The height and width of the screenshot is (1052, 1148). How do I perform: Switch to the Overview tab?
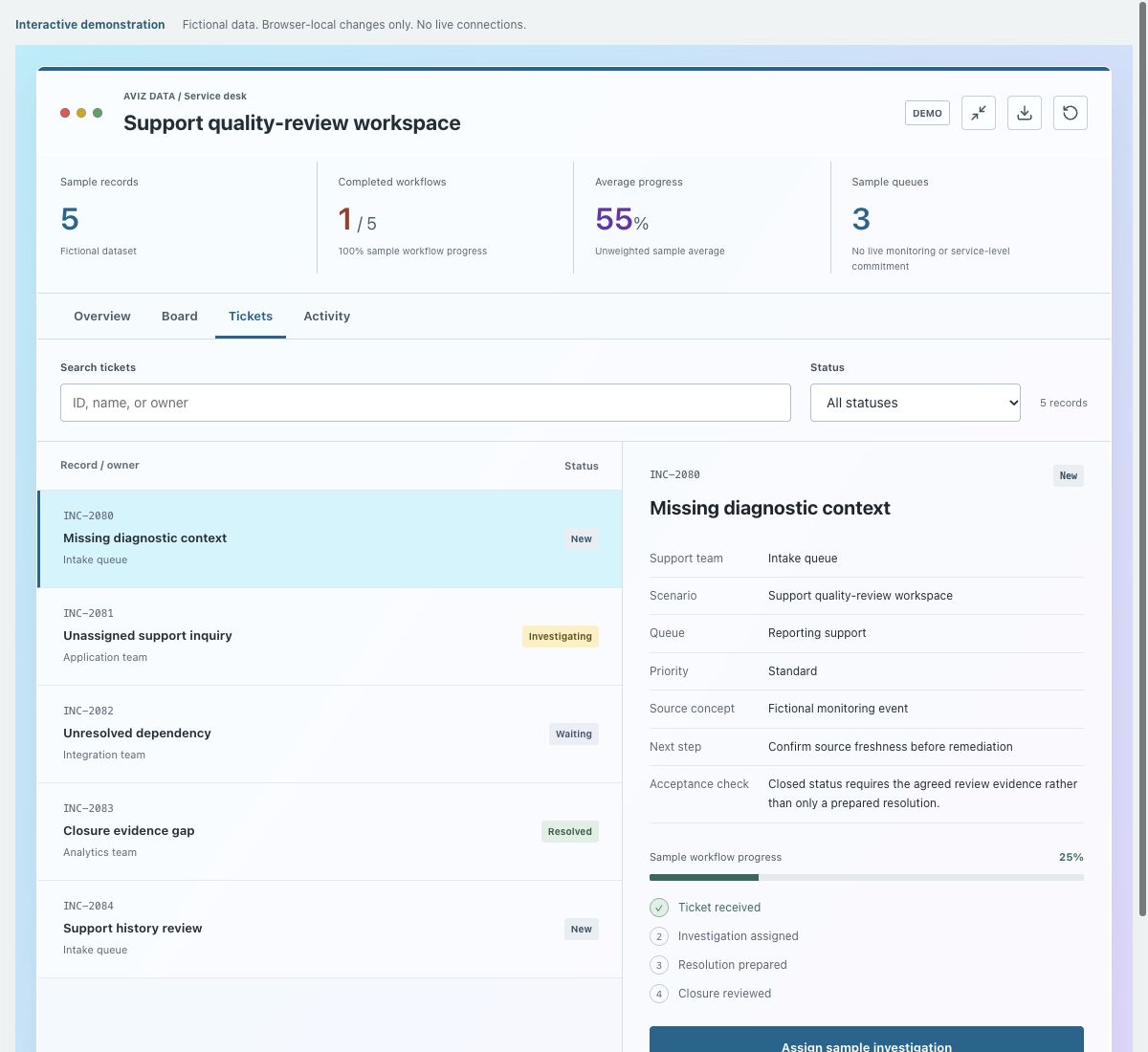tap(102, 317)
